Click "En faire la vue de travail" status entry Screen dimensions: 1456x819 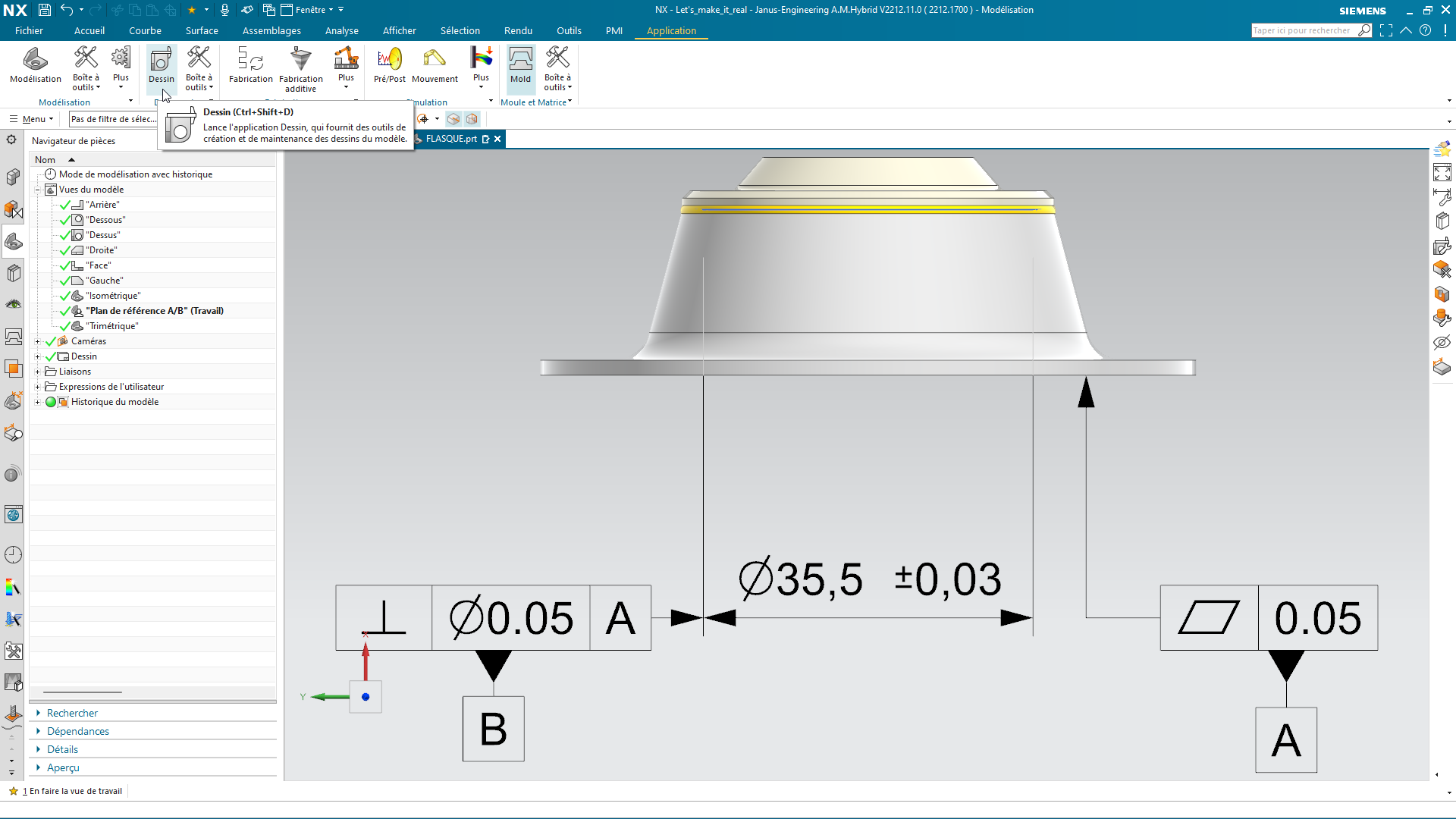tap(74, 791)
